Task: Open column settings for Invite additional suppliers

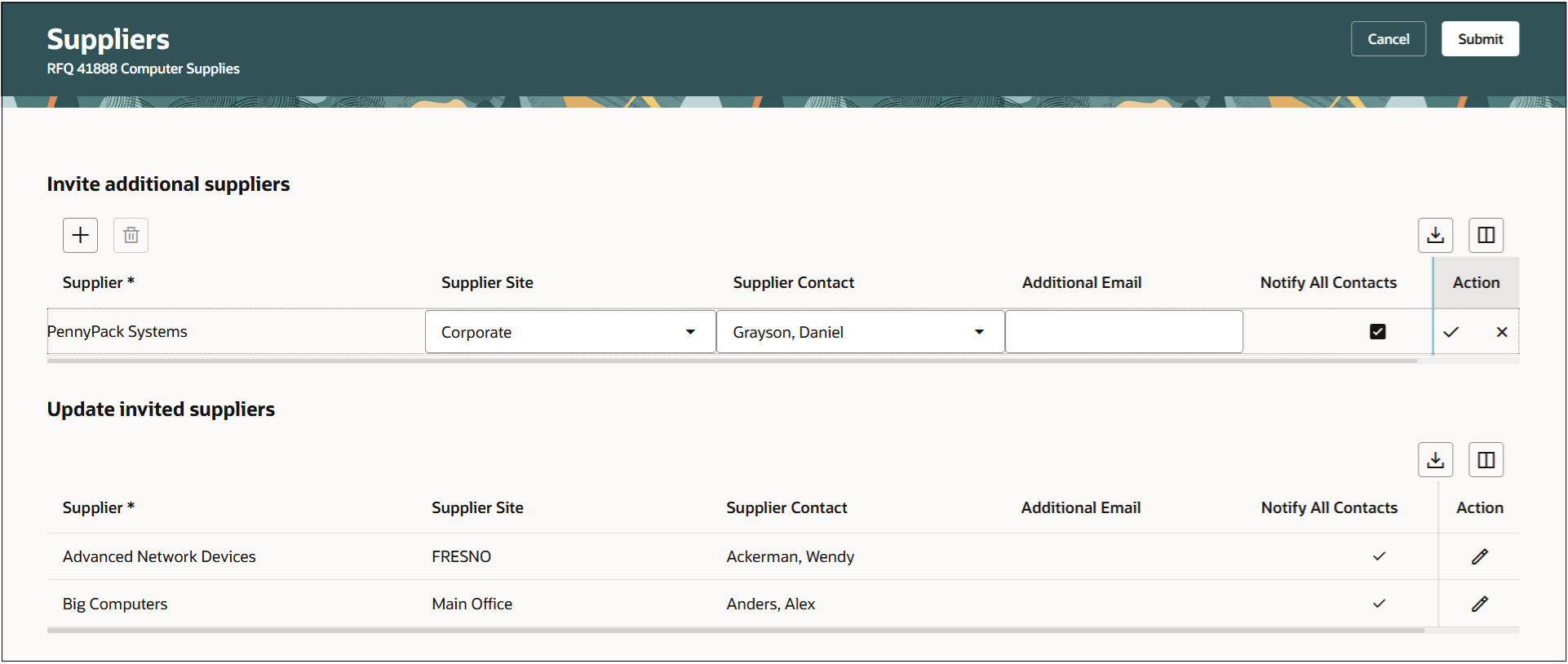Action: pyautogui.click(x=1486, y=235)
